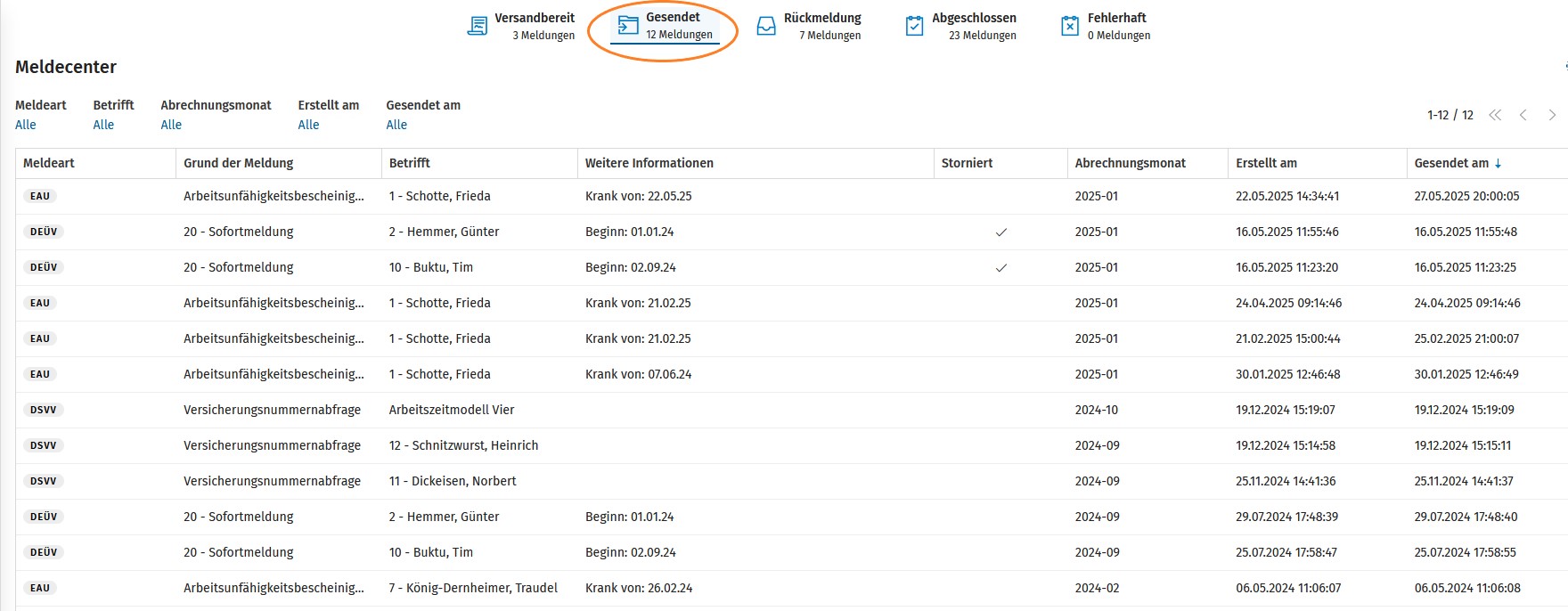Click "11 - Dickeisen, Norbert" row entry
The height and width of the screenshot is (611, 1568).
453,481
